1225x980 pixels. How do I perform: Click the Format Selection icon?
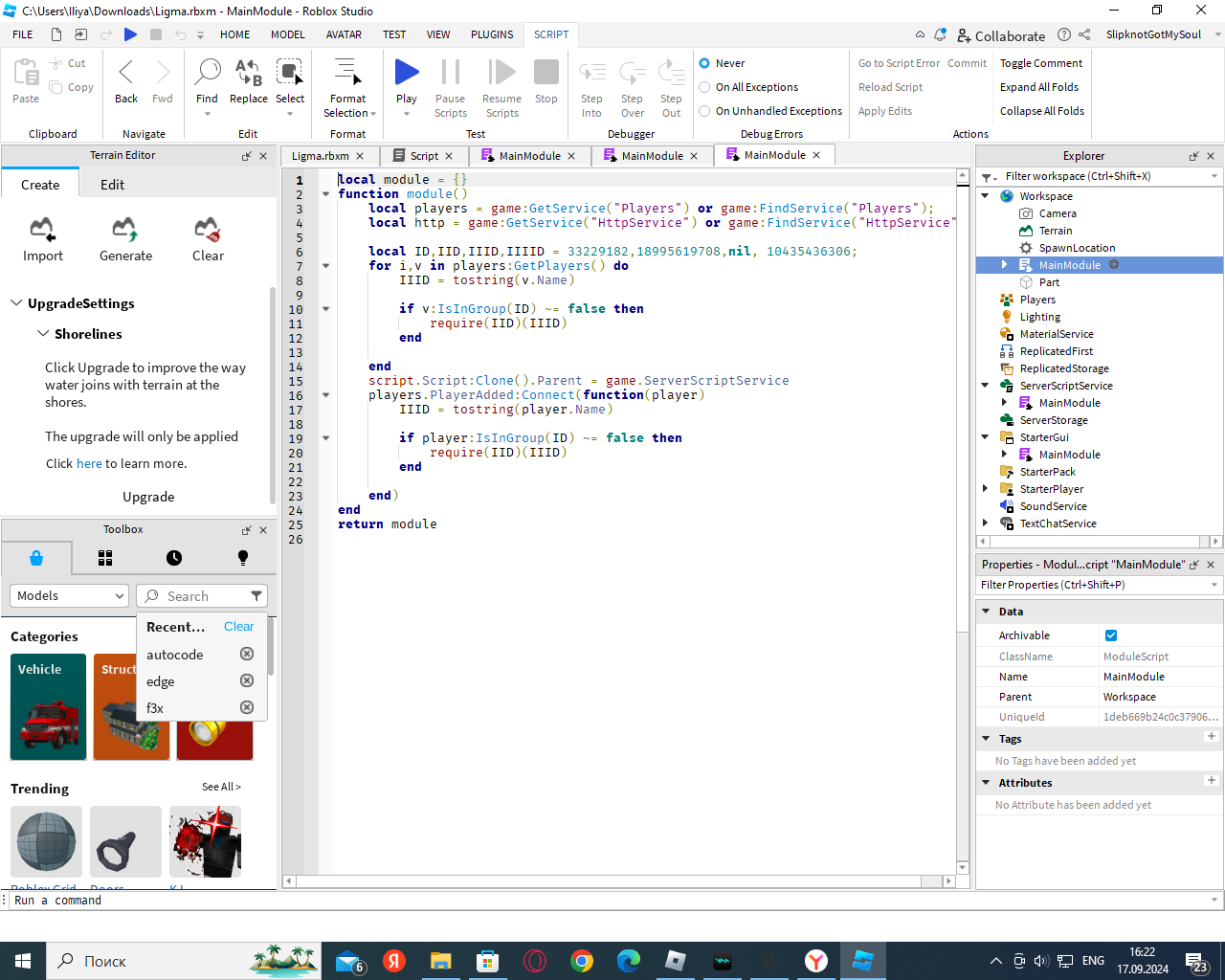pos(347,73)
